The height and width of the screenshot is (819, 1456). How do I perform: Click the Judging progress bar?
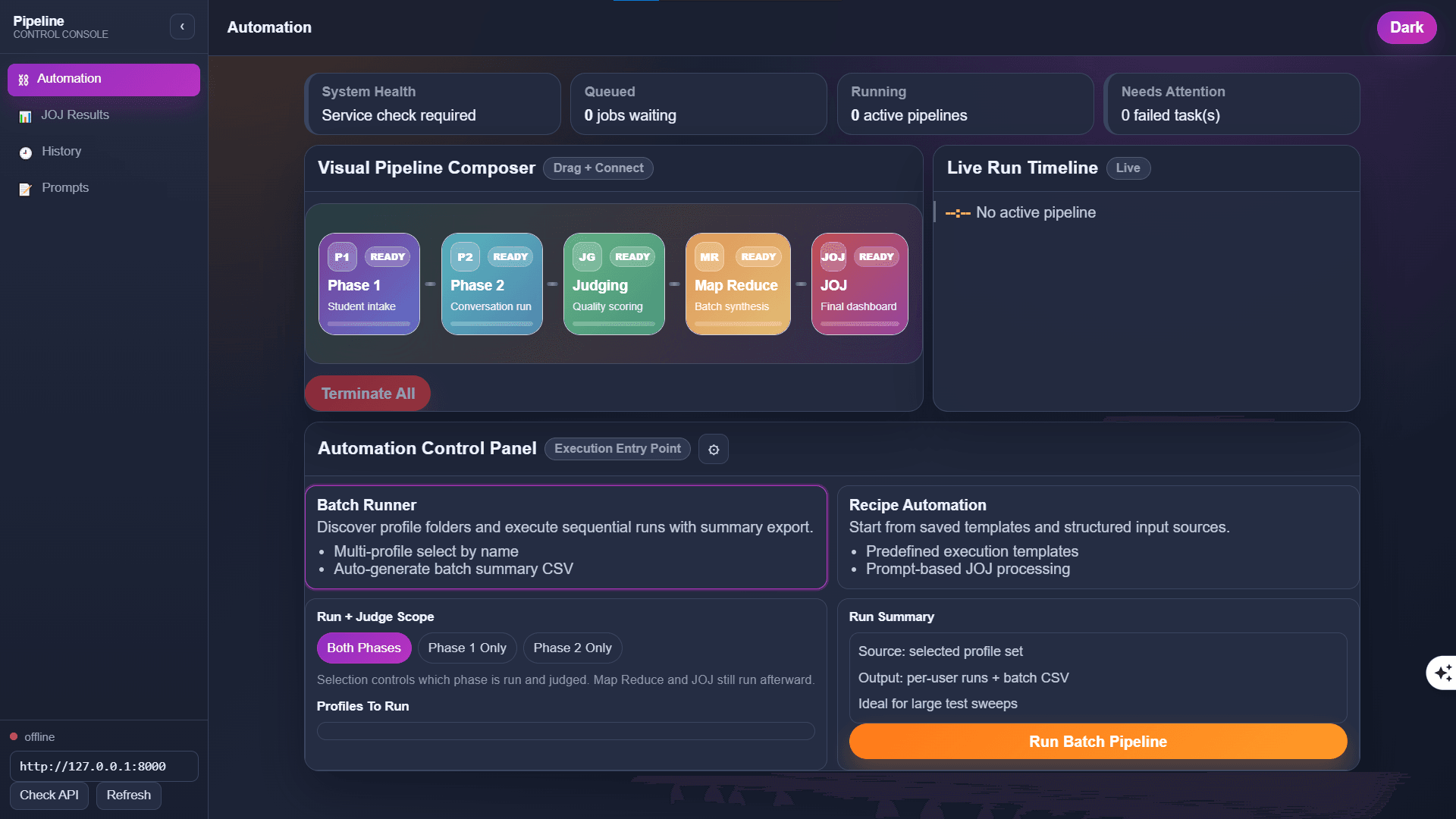click(x=614, y=324)
